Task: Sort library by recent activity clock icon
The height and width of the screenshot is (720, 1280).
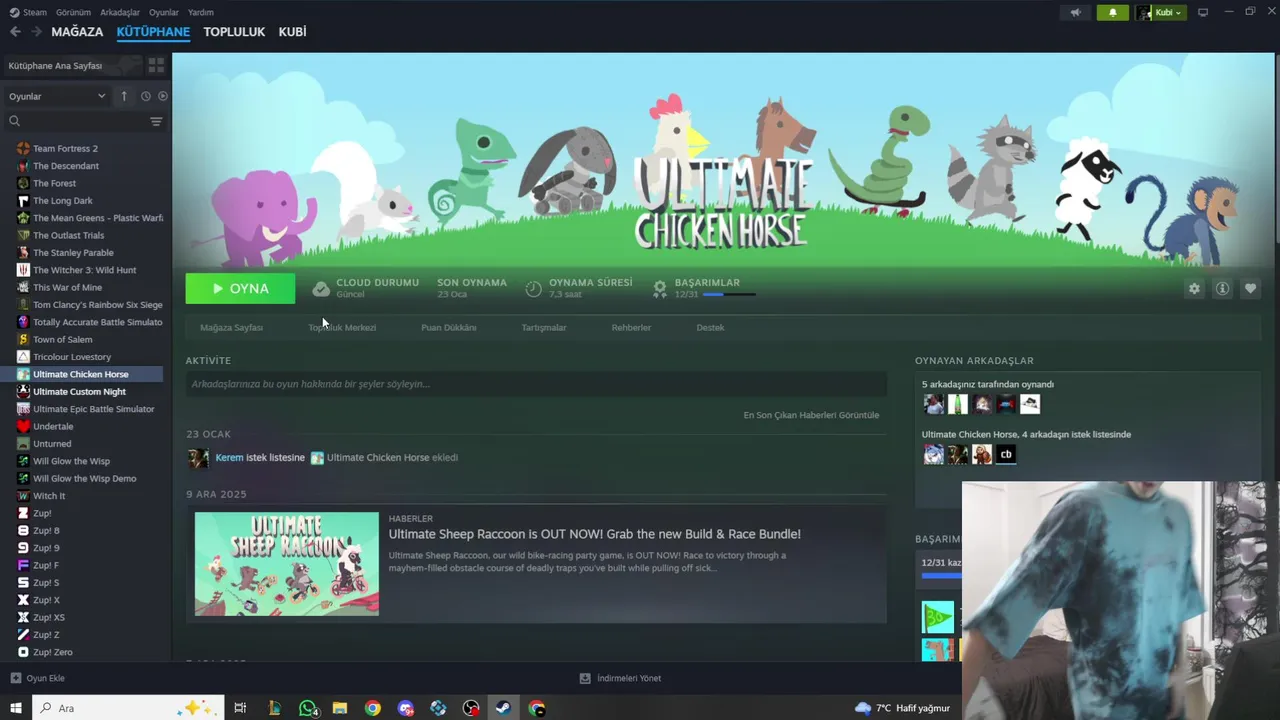Action: click(145, 96)
